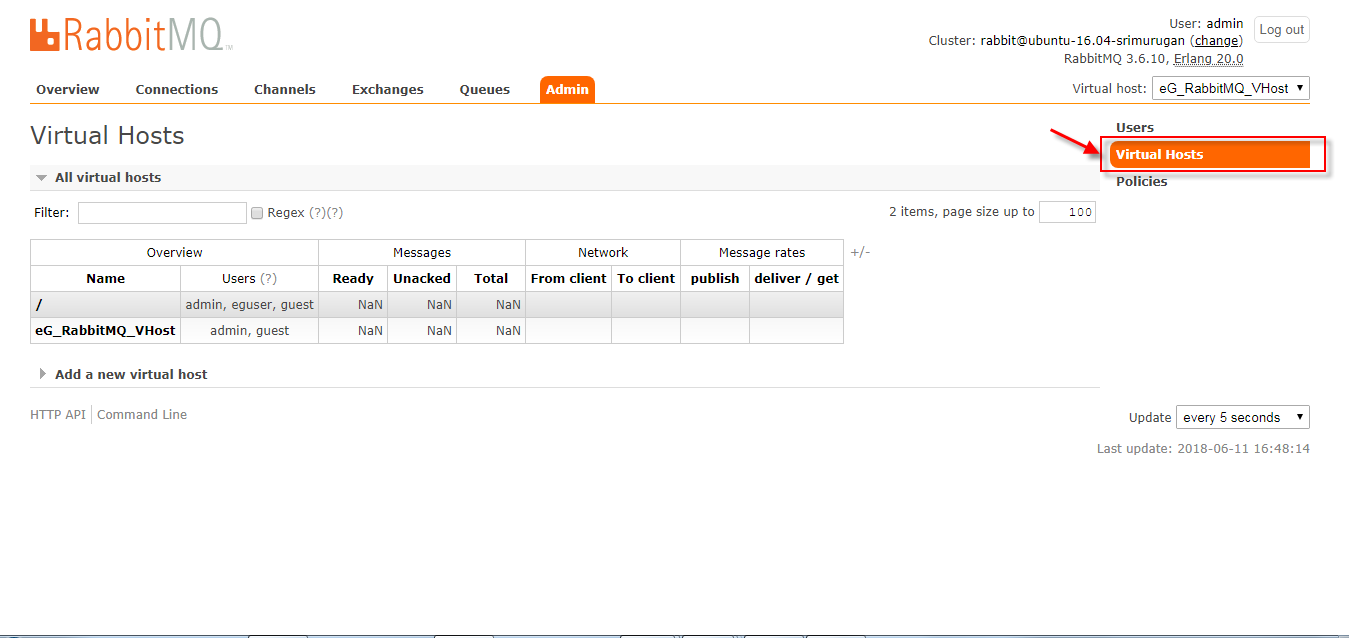Open the eG_RabbitMQ_VHost virtual host row link
Screen dimensions: 1349x638
(x=105, y=330)
